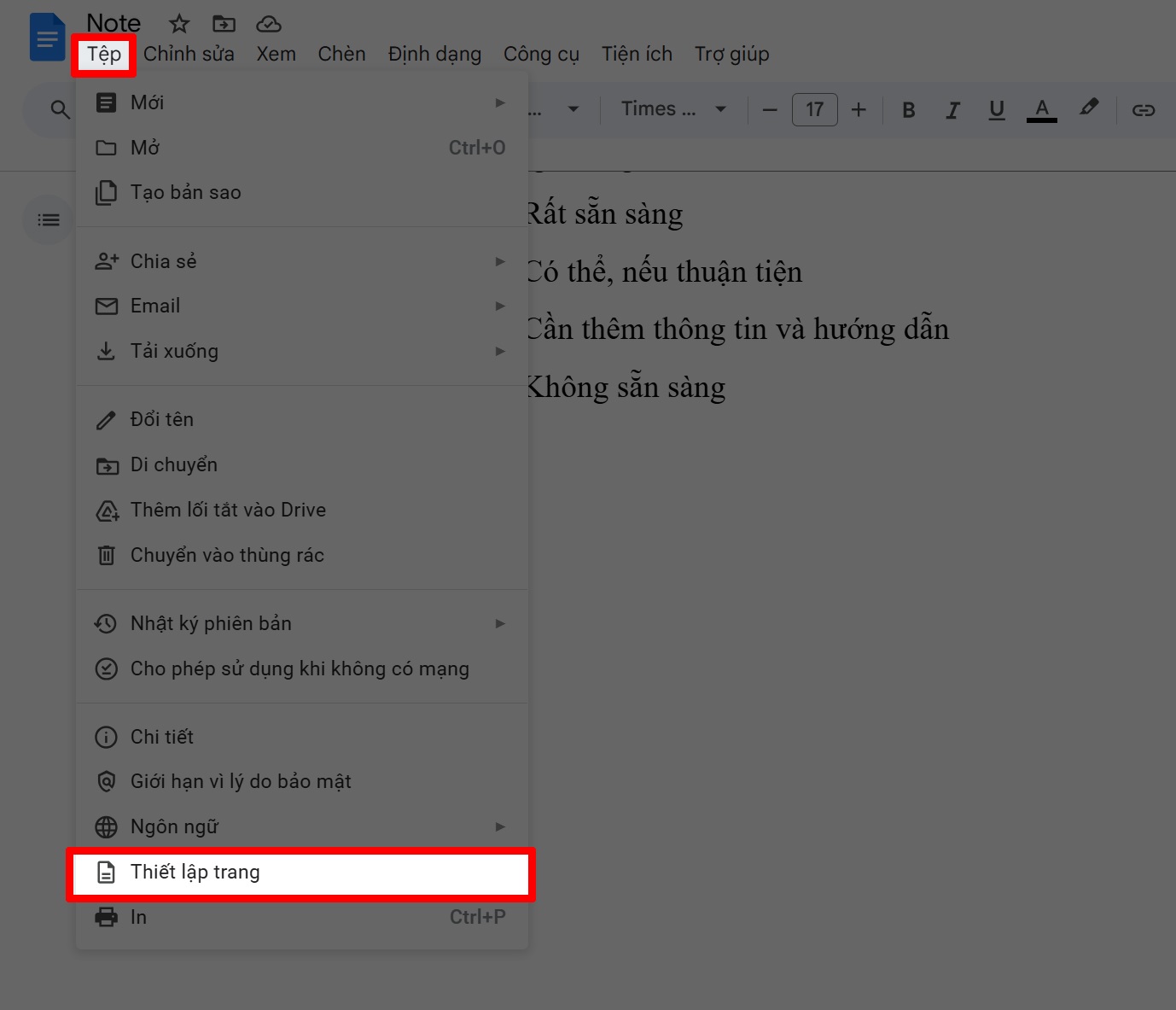Click the search magnifier in toolbar
The width and height of the screenshot is (1176, 1010).
pyautogui.click(x=60, y=109)
